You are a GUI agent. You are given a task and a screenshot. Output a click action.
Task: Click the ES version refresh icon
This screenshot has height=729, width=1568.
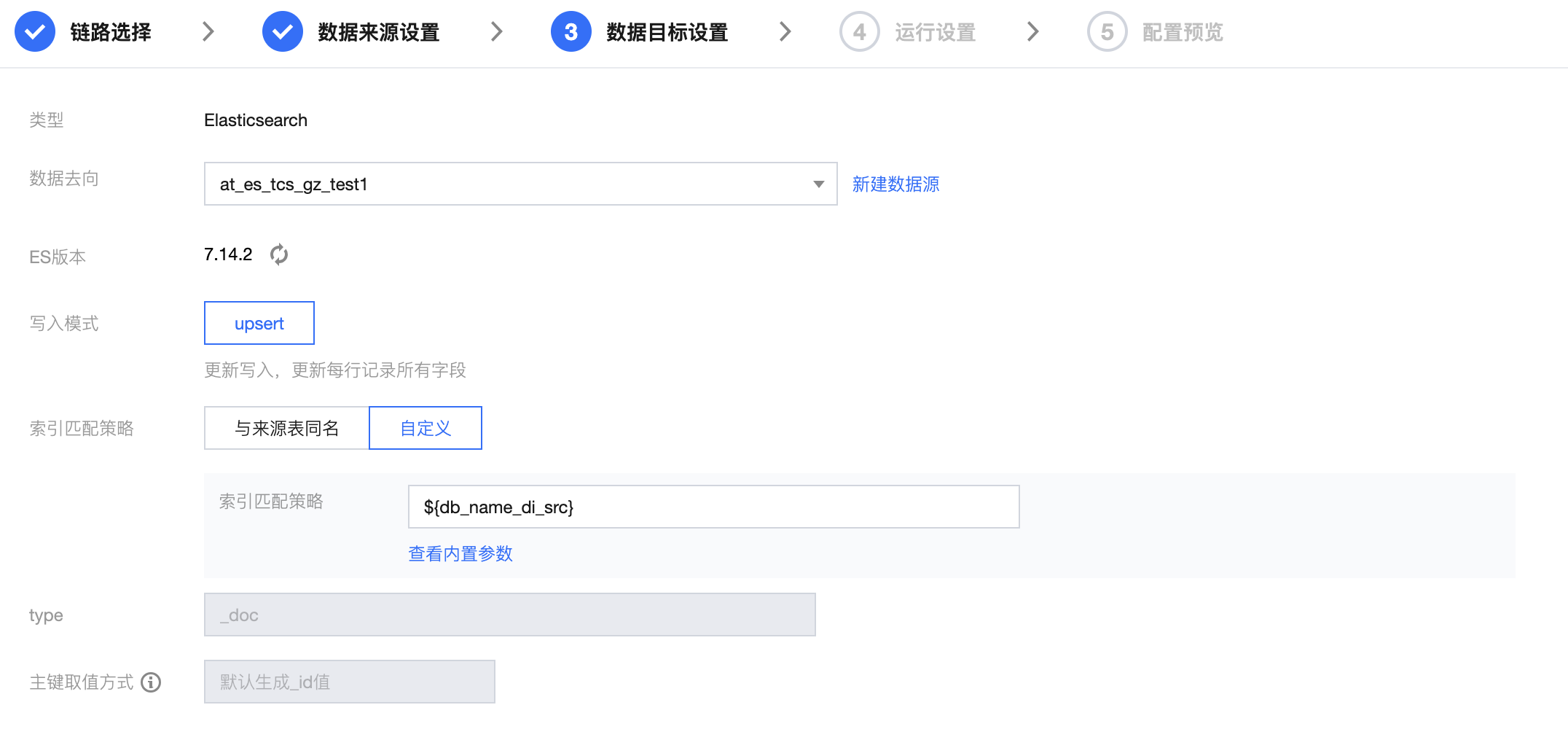tap(279, 254)
